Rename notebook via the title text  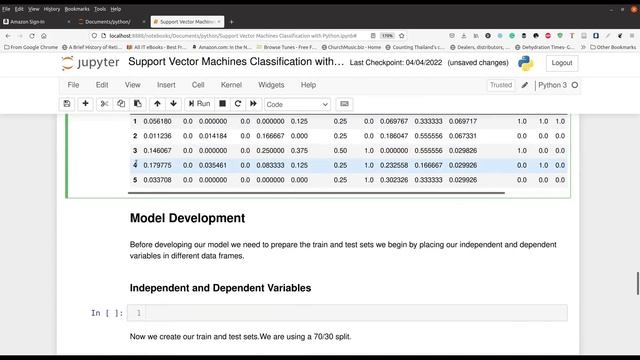coord(236,62)
